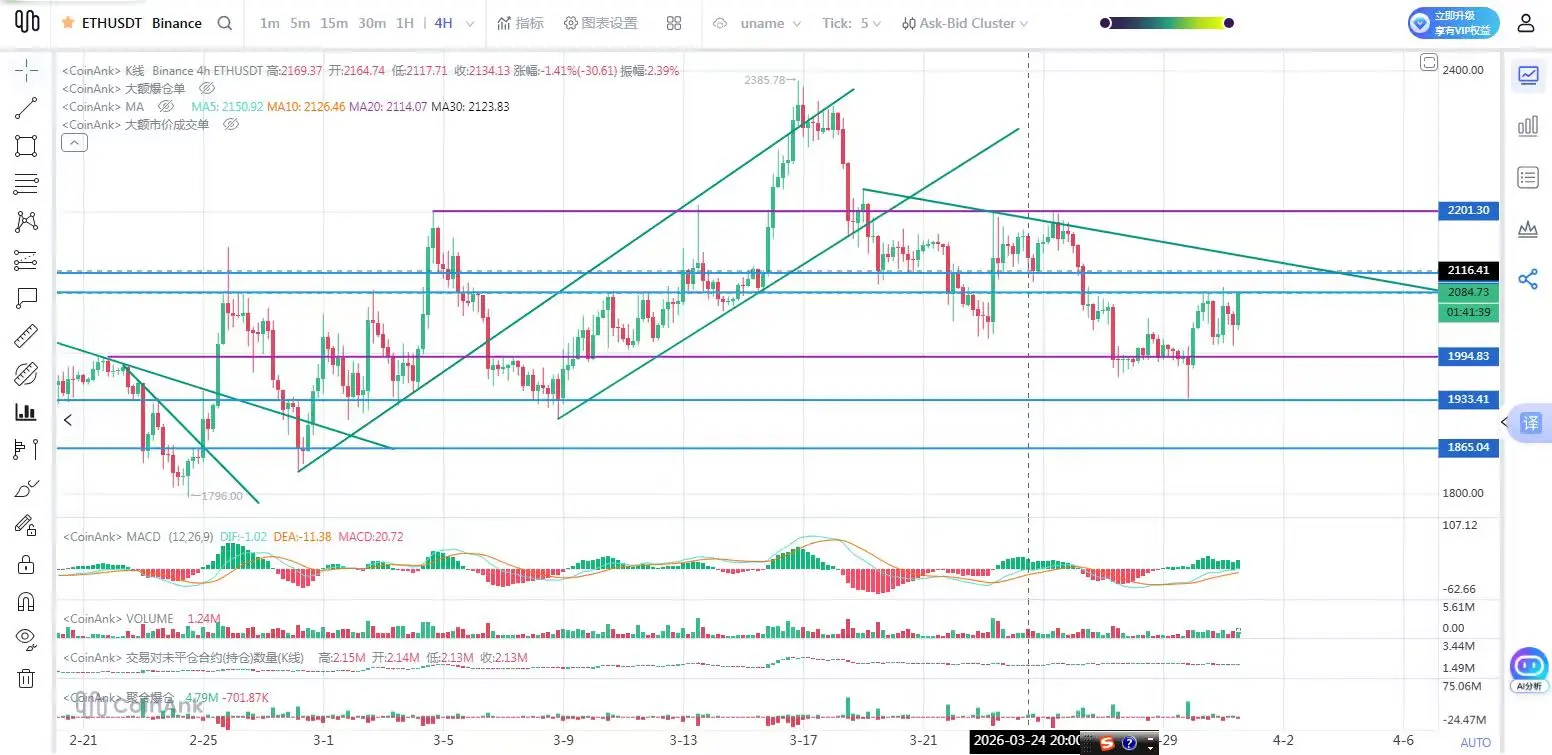Select the Fibonacci retracement tool
Image resolution: width=1552 pixels, height=755 pixels.
(26, 260)
